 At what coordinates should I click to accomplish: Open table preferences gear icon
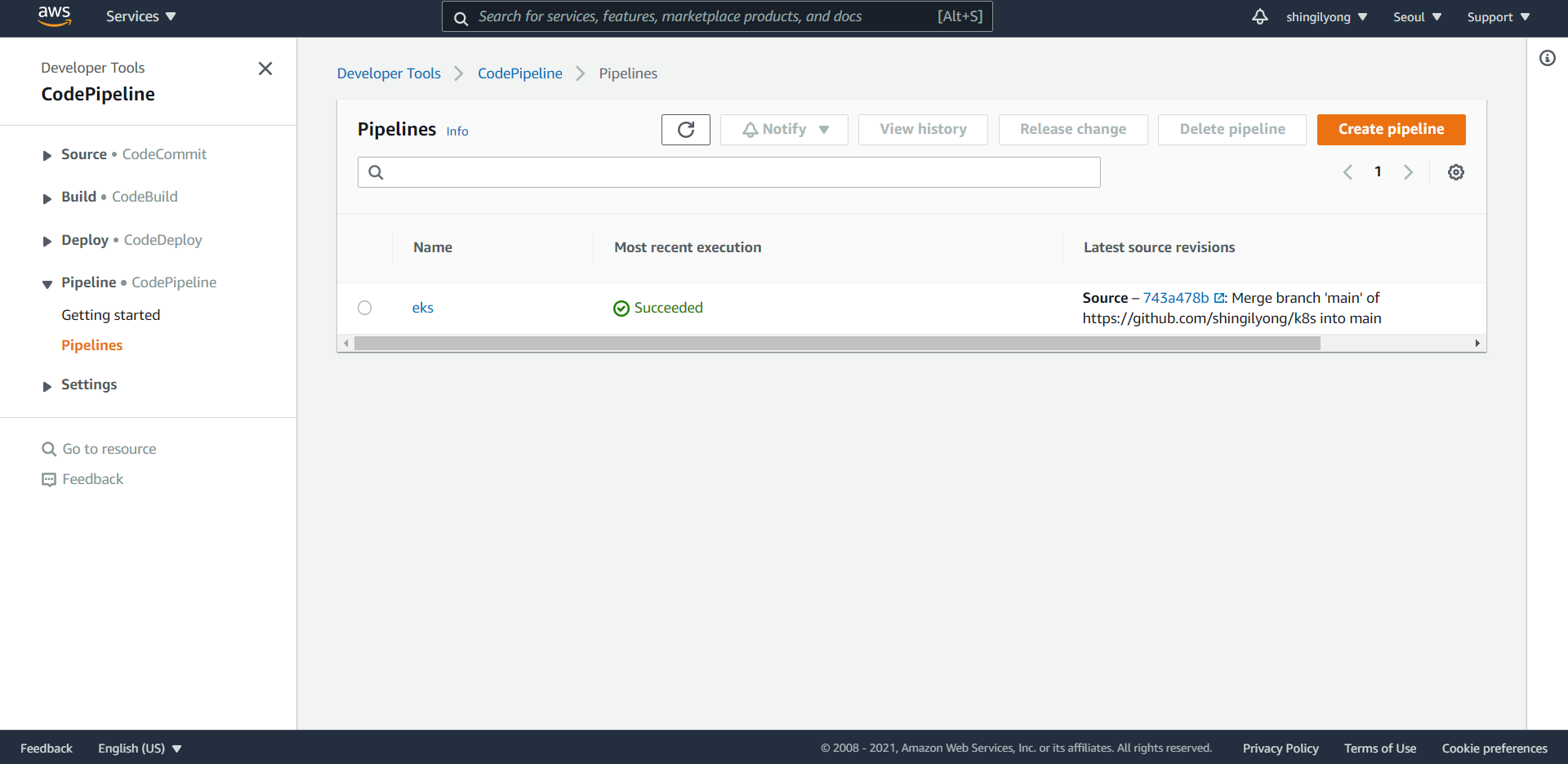pyautogui.click(x=1456, y=172)
